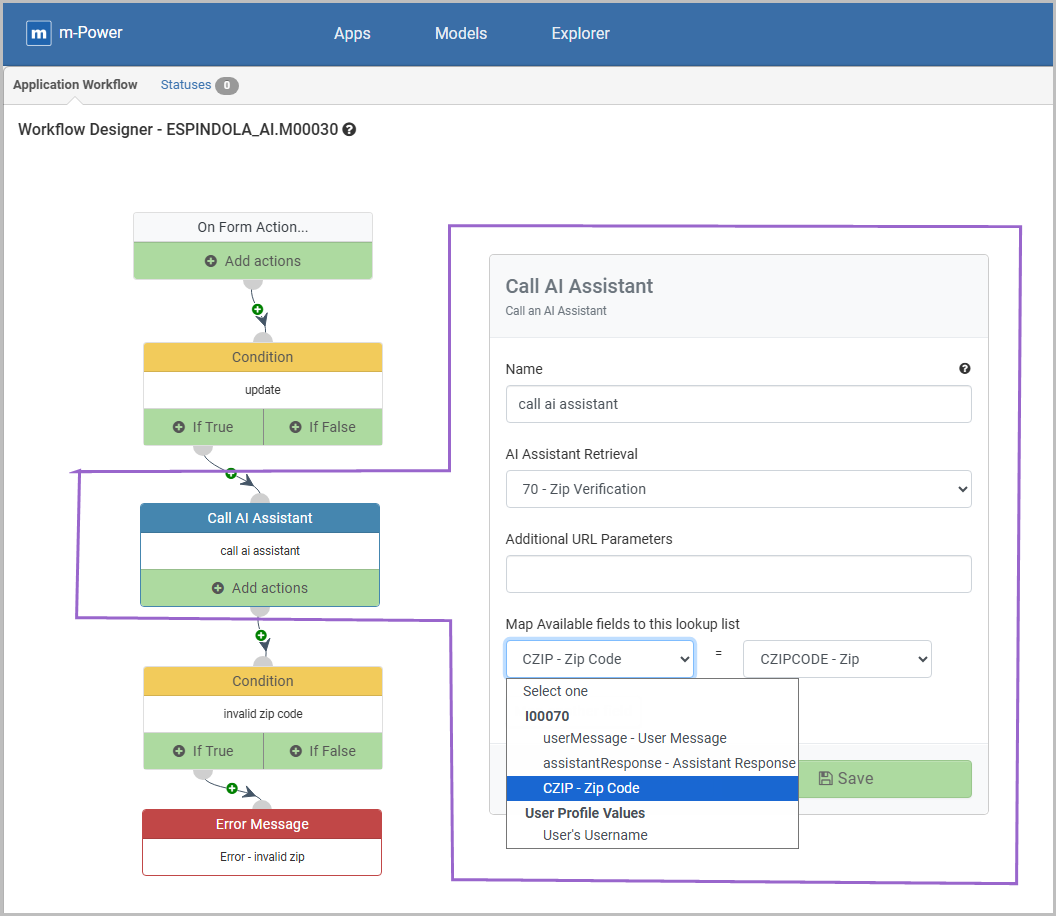Click the m-Power logo icon
Image resolution: width=1056 pixels, height=916 pixels.
pyautogui.click(x=39, y=33)
